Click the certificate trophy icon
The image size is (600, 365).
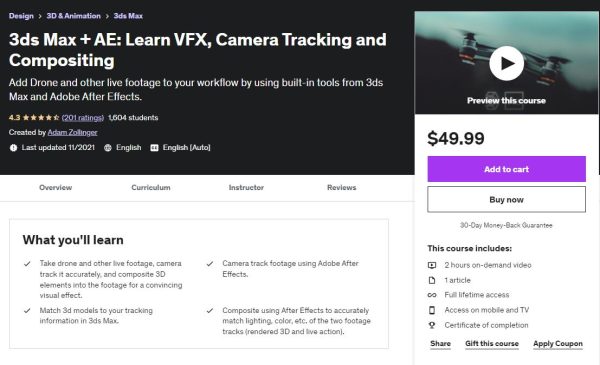click(432, 325)
